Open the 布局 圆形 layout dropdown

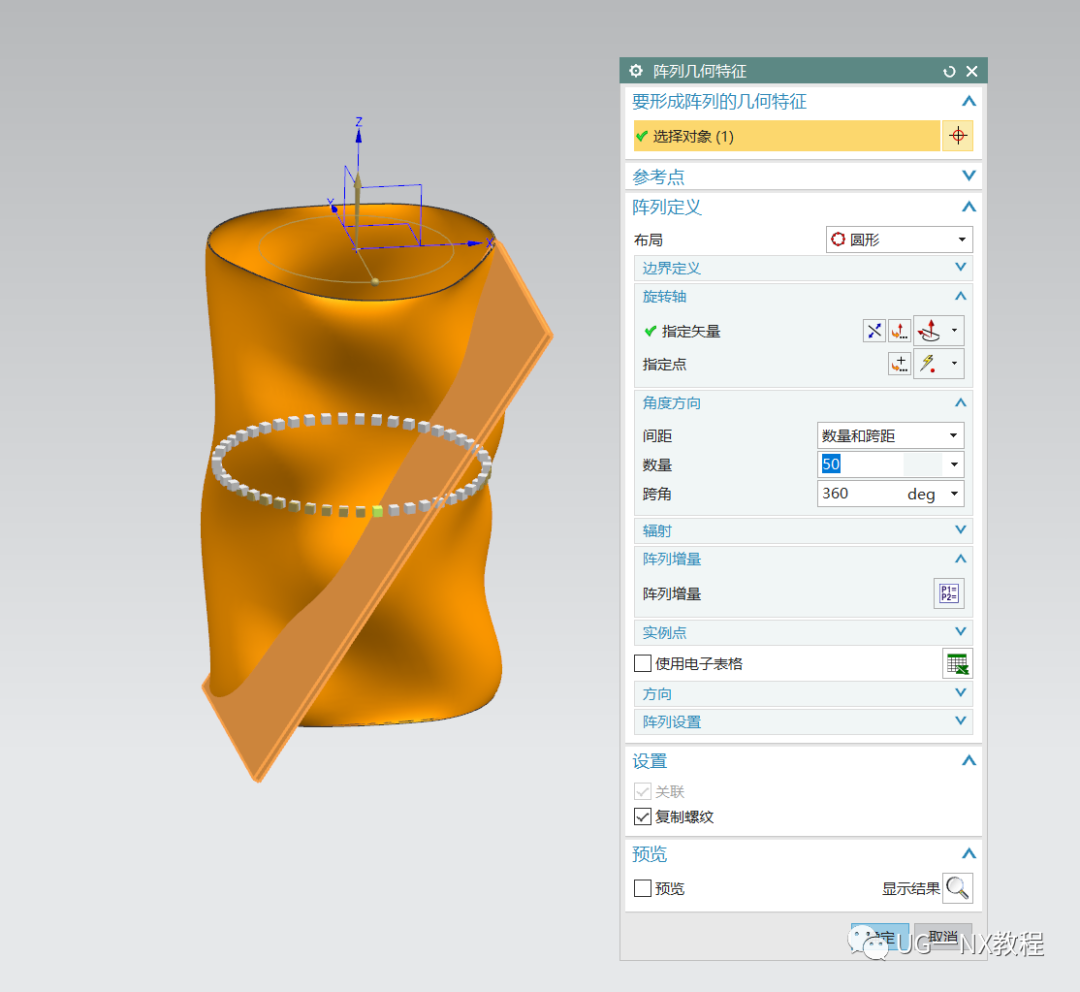(899, 240)
